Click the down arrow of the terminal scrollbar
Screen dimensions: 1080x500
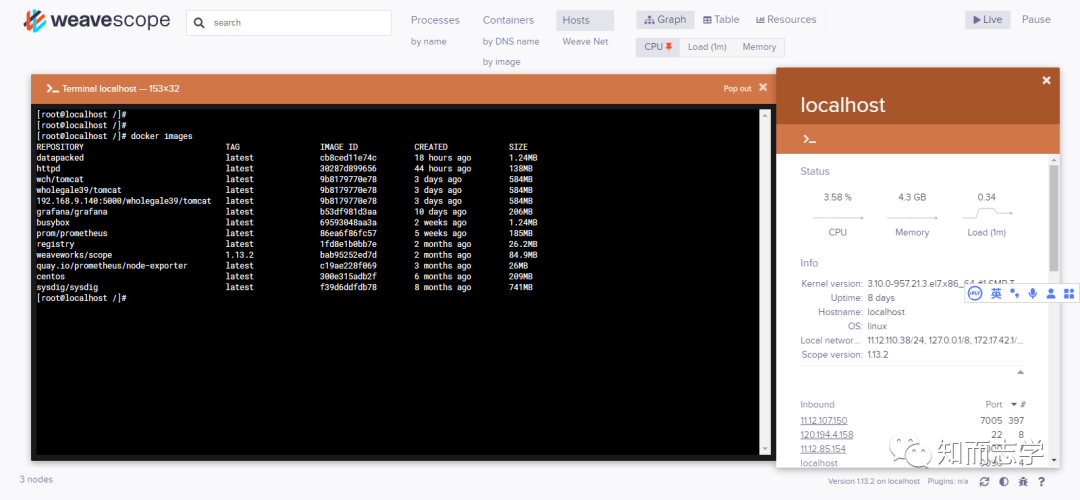[765, 449]
